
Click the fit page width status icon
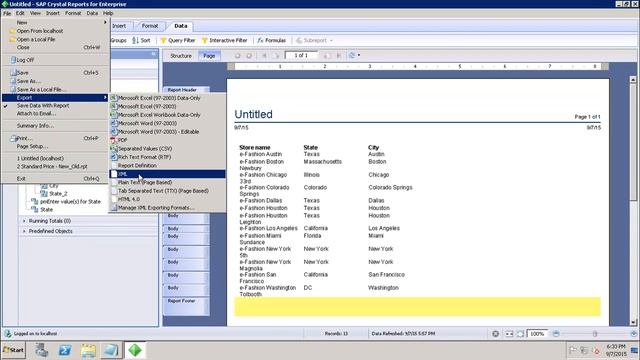[x=509, y=334]
